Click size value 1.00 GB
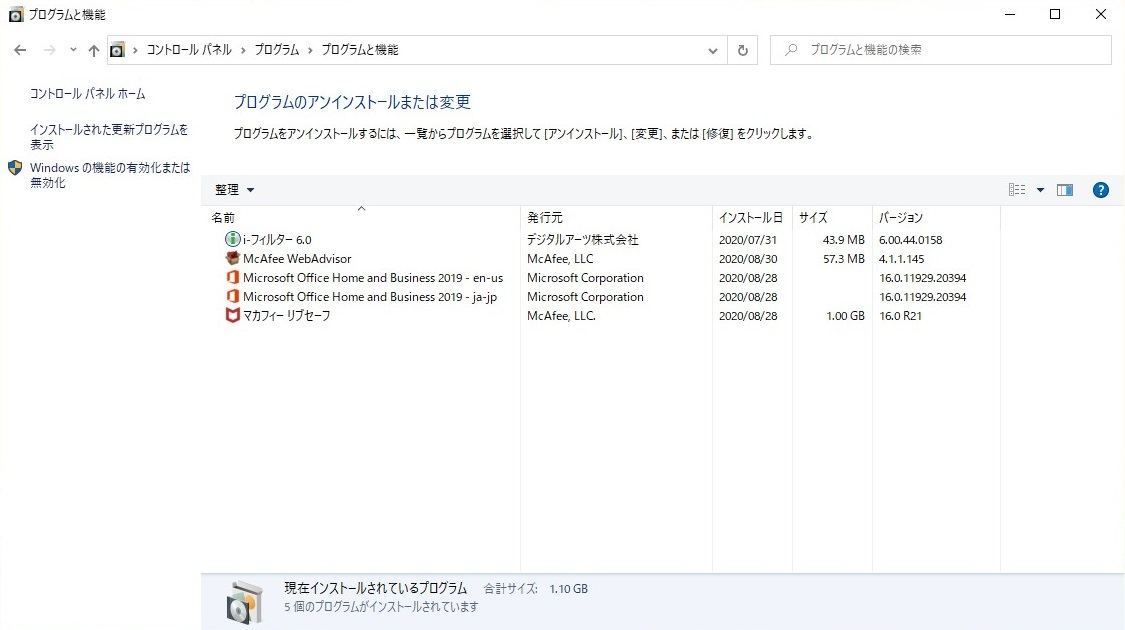Viewport: 1125px width, 630px height. [845, 316]
